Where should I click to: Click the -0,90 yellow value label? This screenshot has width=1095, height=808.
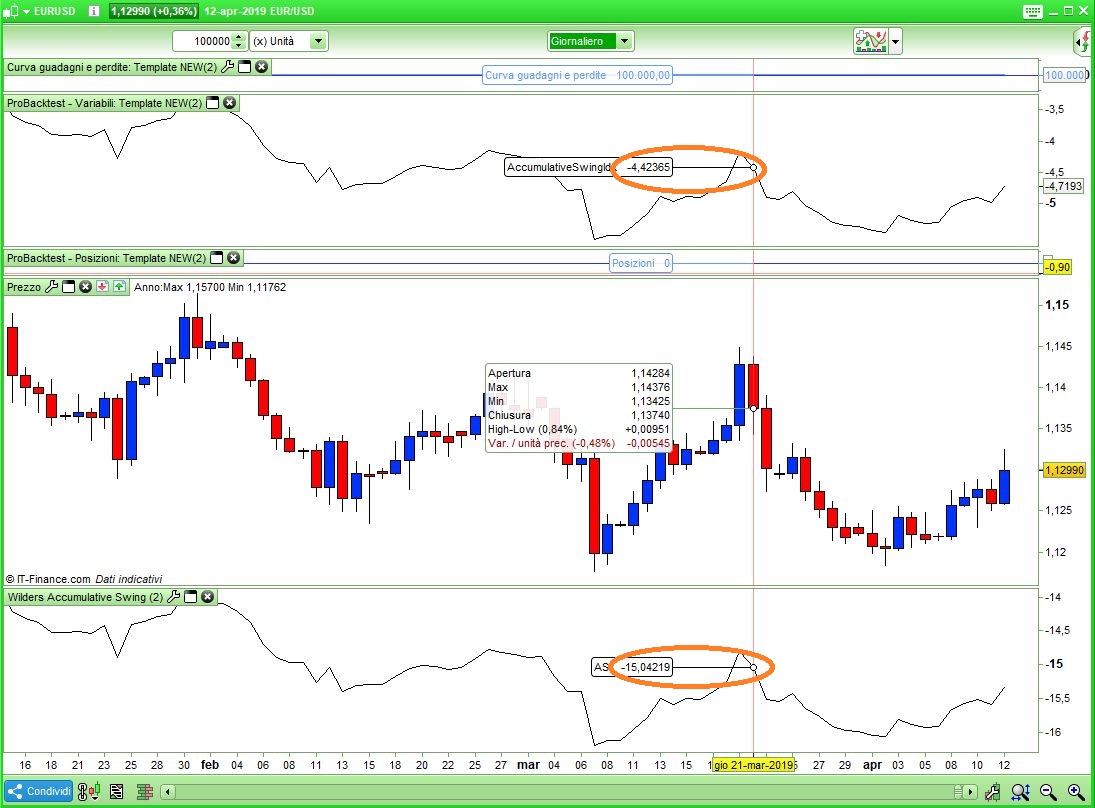[x=1057, y=267]
